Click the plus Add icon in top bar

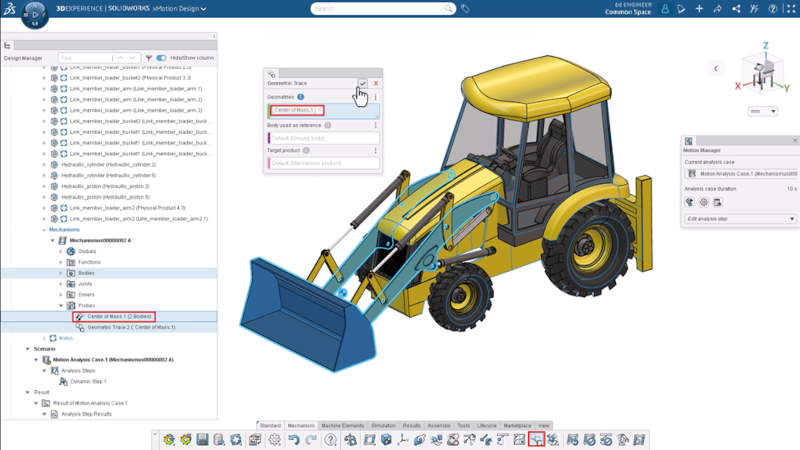[700, 9]
